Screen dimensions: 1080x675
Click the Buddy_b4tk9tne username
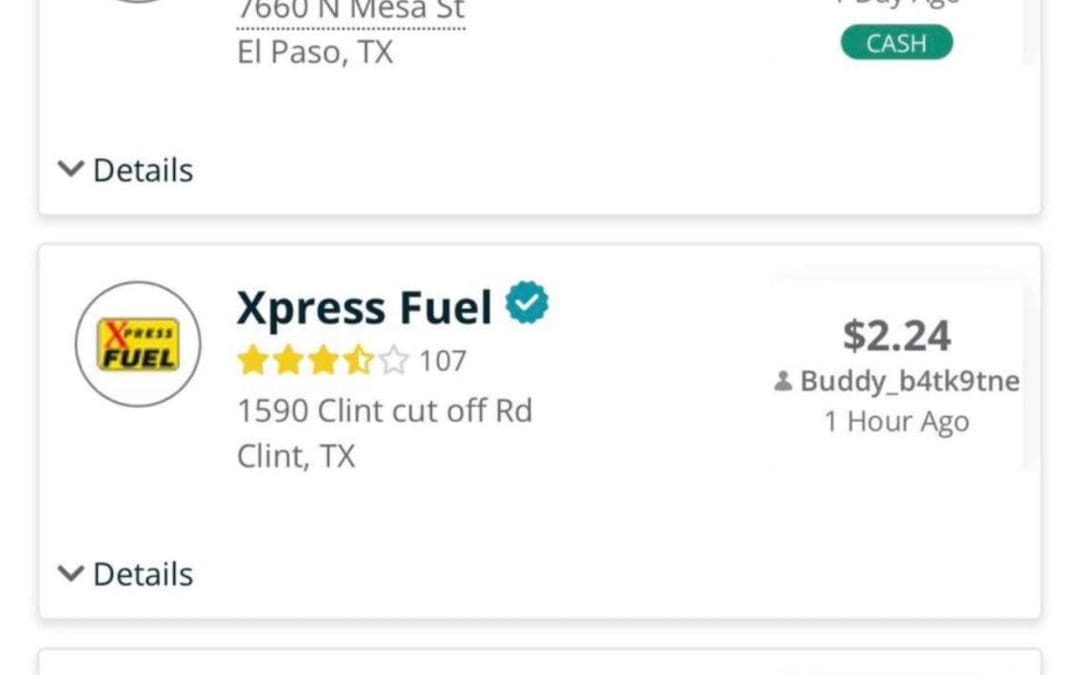pyautogui.click(x=910, y=380)
